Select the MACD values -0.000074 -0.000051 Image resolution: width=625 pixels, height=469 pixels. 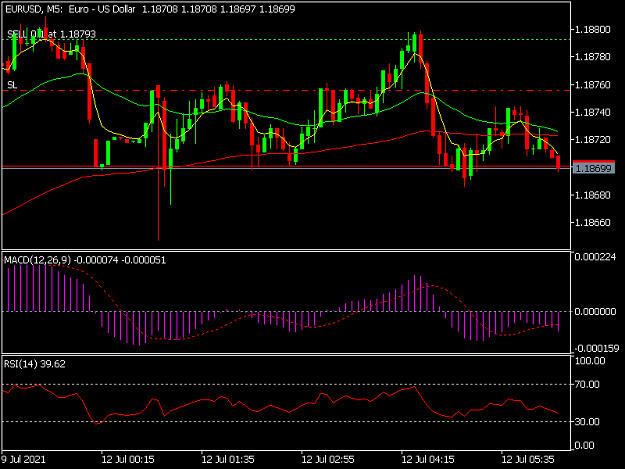[x=120, y=260]
